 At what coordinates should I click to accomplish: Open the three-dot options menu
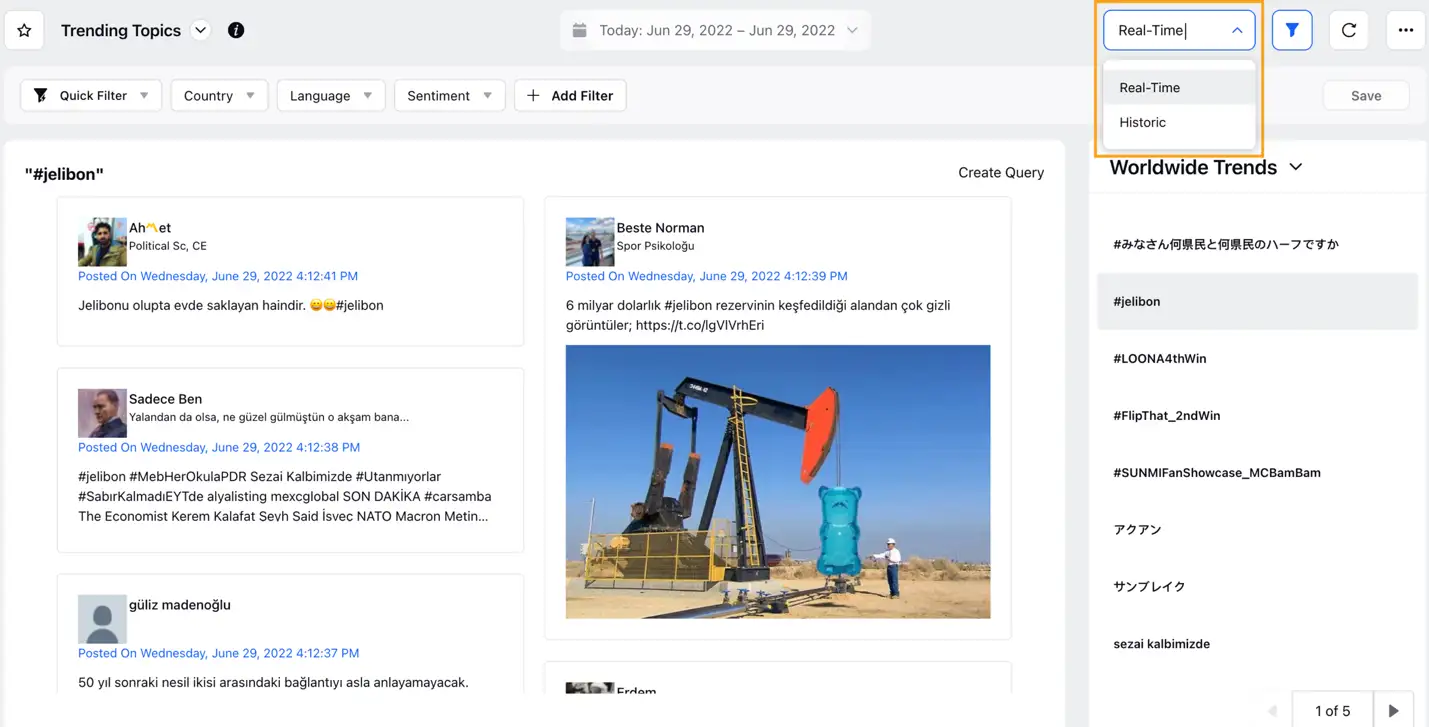click(x=1405, y=30)
